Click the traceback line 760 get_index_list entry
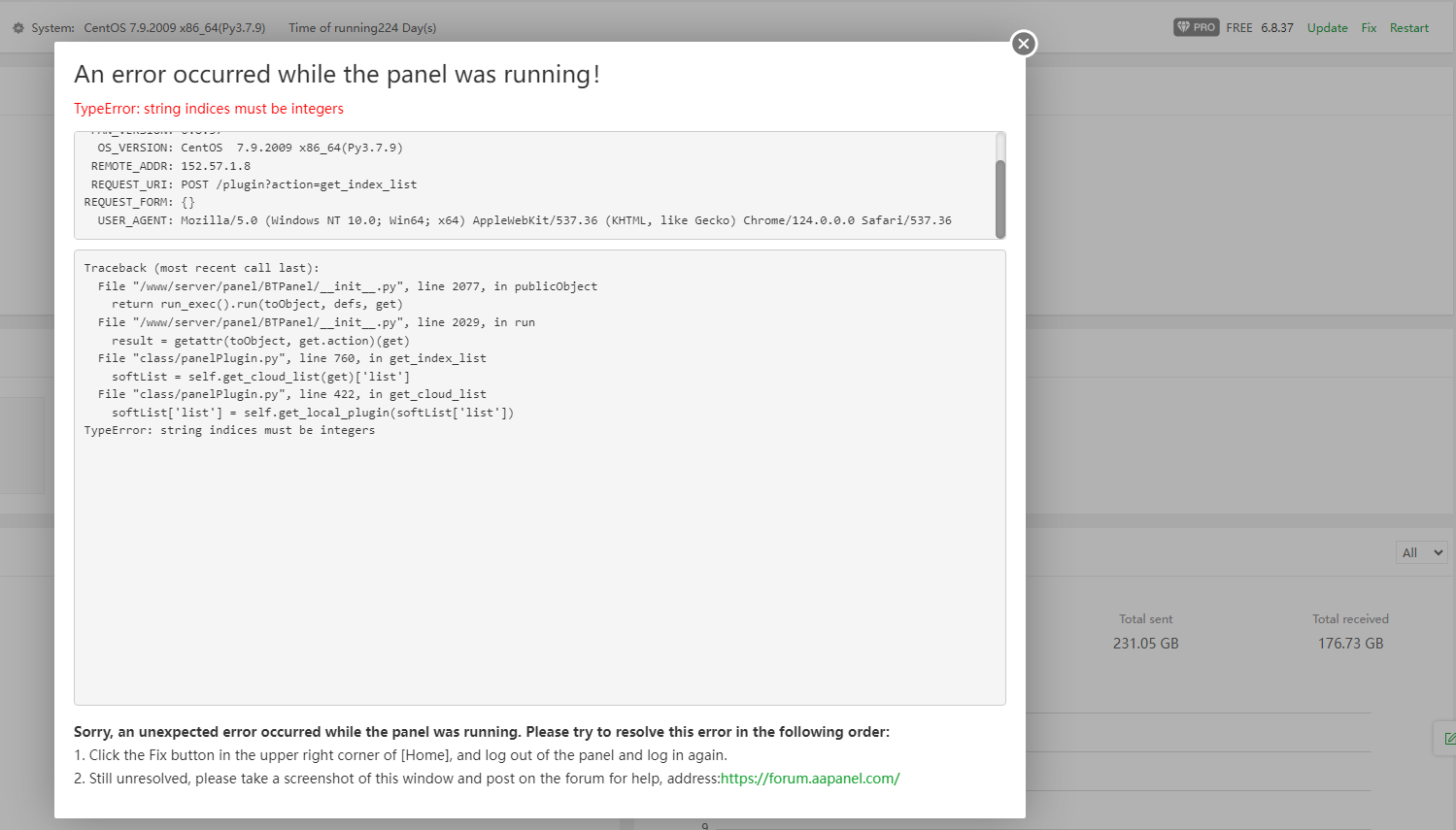The height and width of the screenshot is (830, 1456). 292,358
